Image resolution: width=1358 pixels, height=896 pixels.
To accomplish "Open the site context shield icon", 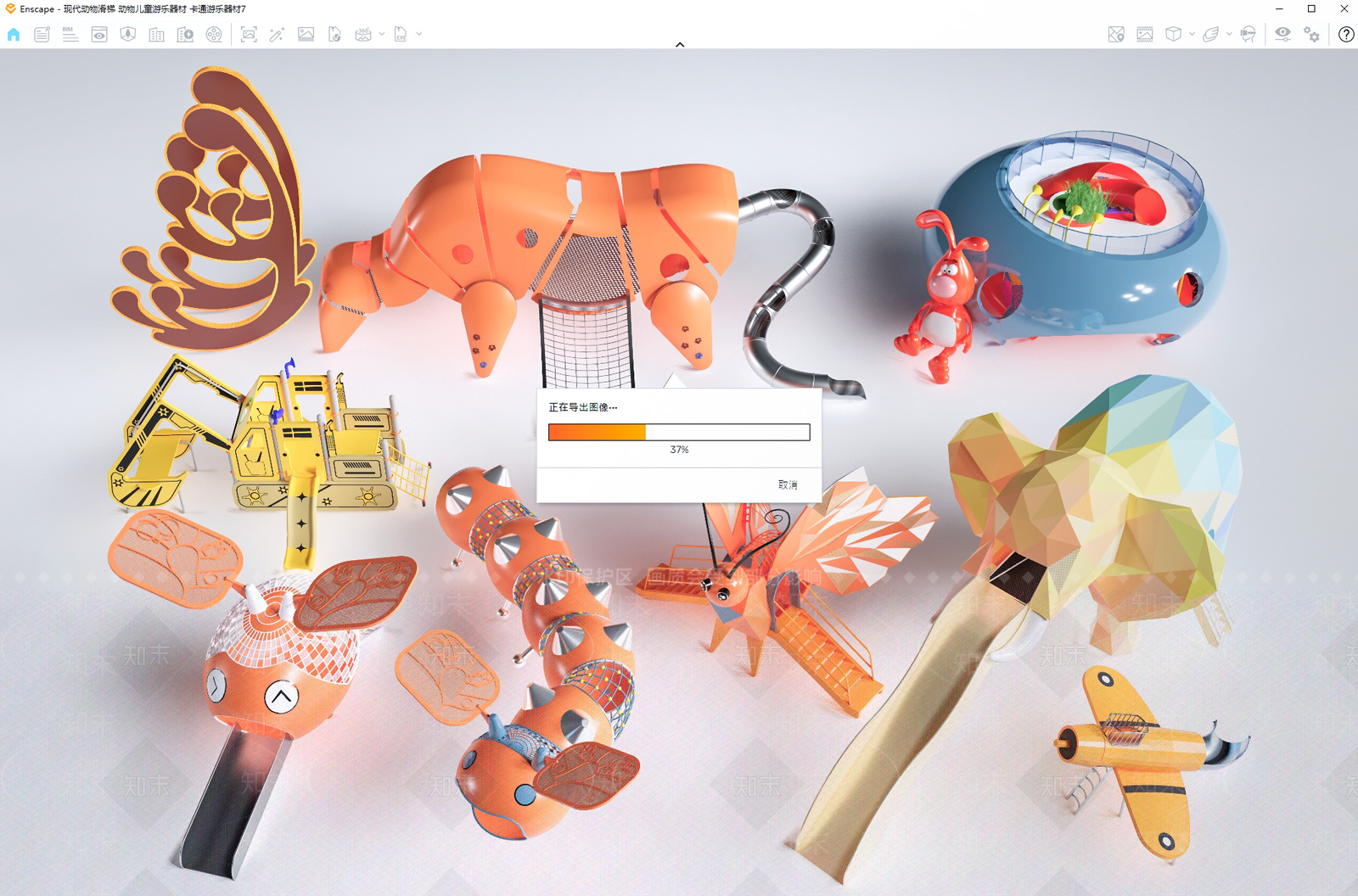I will 128,35.
